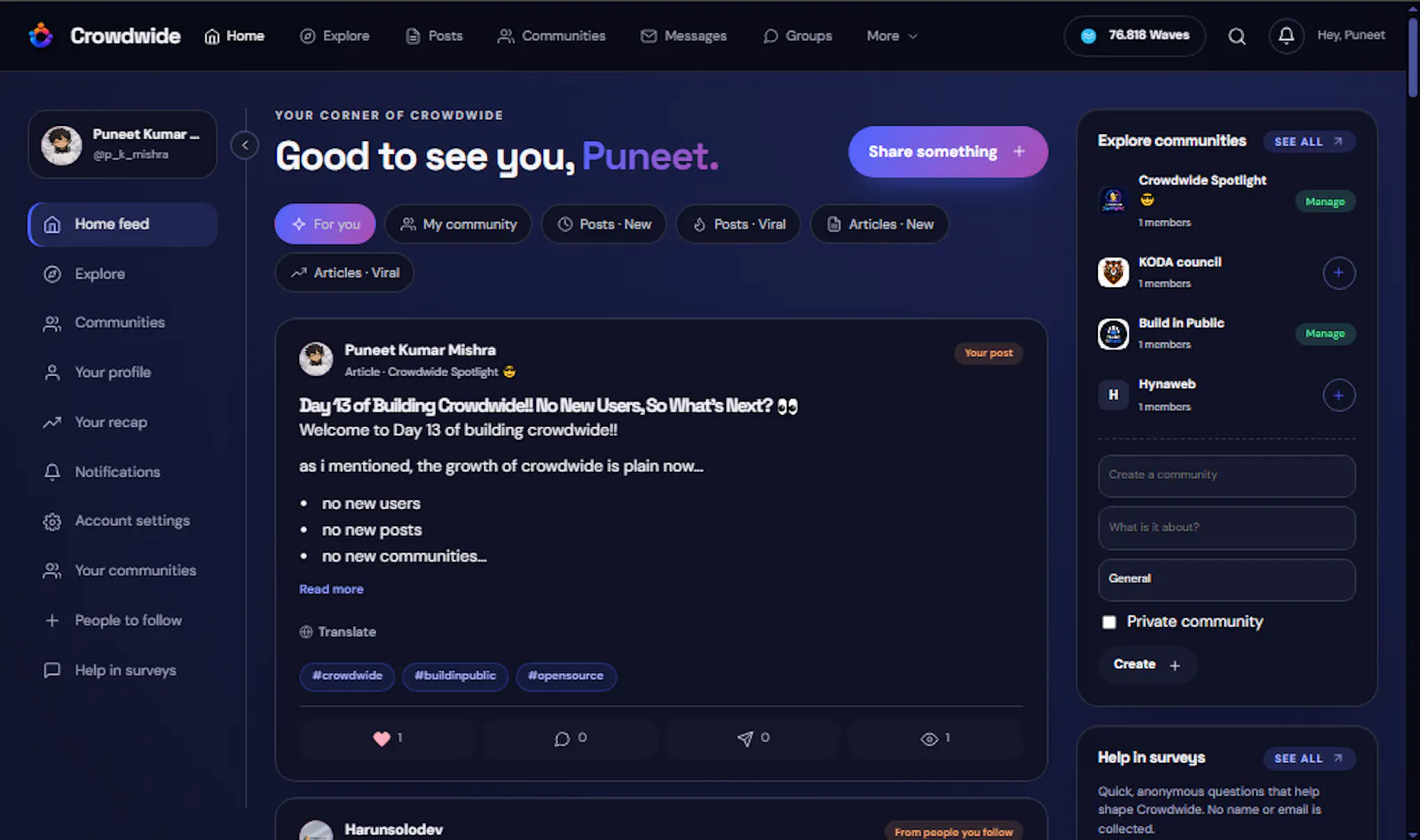Switch to My community tab
Image resolution: width=1420 pixels, height=840 pixels.
pos(458,224)
